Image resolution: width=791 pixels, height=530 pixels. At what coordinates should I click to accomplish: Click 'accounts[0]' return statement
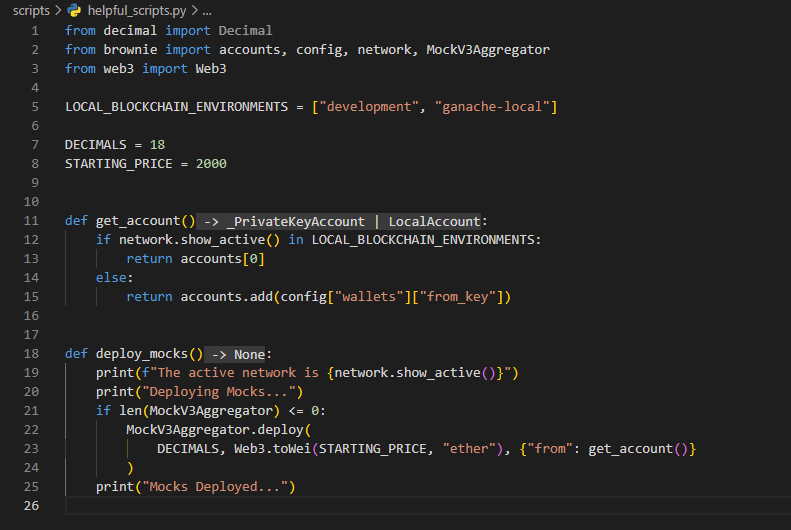click(222, 259)
